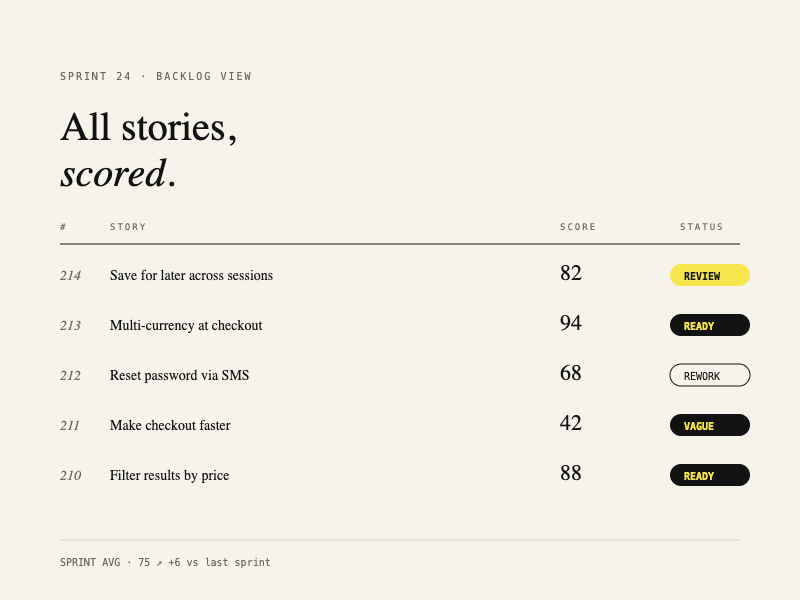The image size is (800, 600).
Task: Click the READY badge for Filter results by price
Action: 709,475
